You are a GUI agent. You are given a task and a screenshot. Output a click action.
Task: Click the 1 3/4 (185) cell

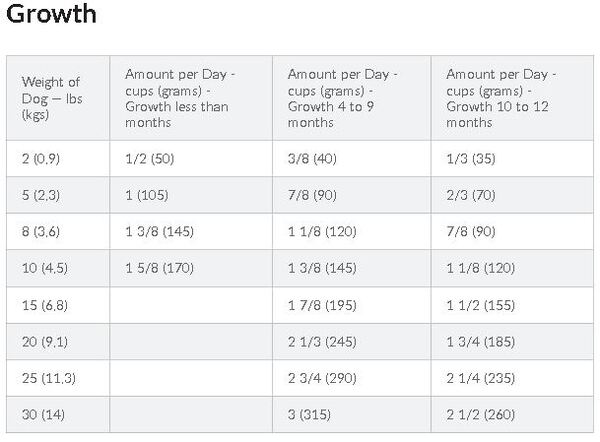click(x=512, y=341)
